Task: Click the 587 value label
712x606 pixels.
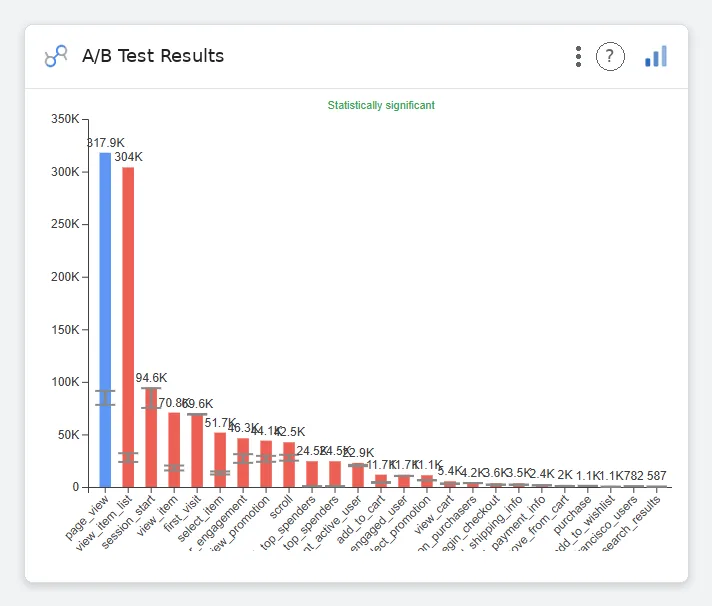Action: pos(657,476)
